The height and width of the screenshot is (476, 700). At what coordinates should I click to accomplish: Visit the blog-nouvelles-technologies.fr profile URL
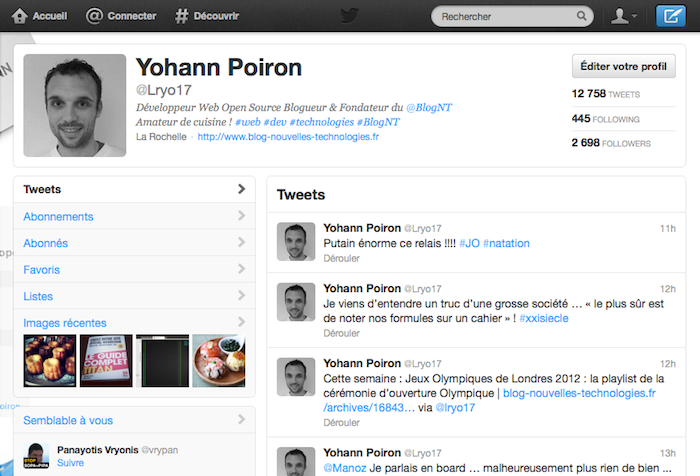pos(288,137)
